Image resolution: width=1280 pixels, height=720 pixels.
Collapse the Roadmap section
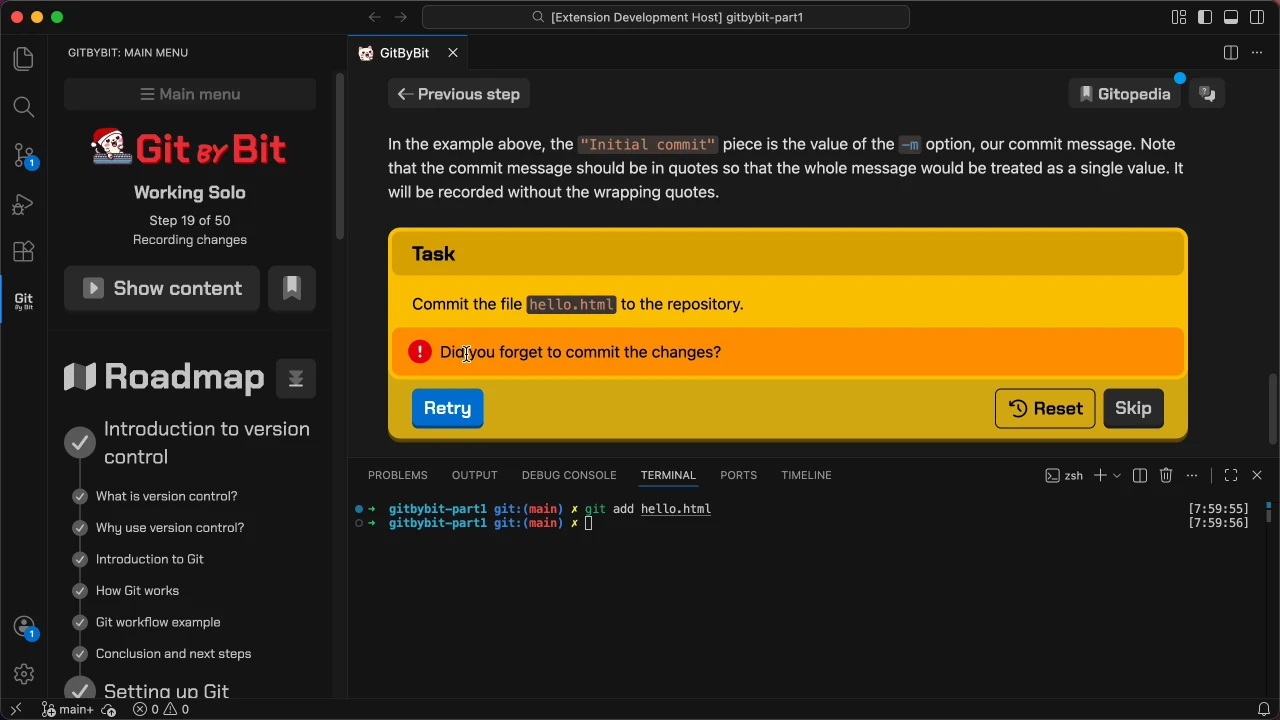pos(296,378)
